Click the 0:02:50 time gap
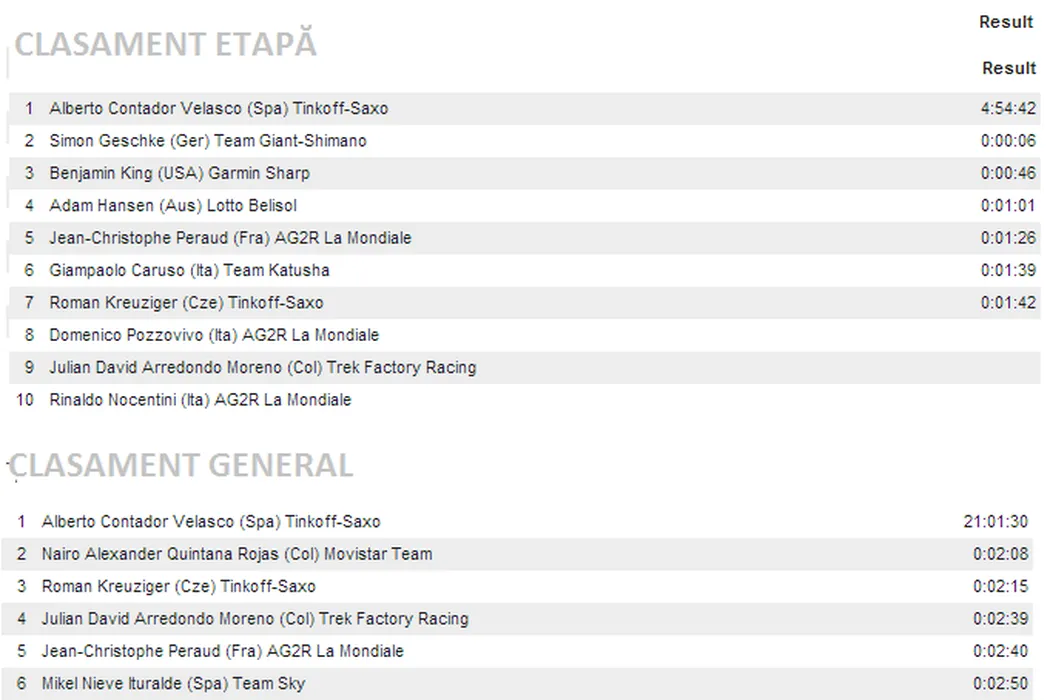Screen dimensions: 1050x700 pos(1000,684)
